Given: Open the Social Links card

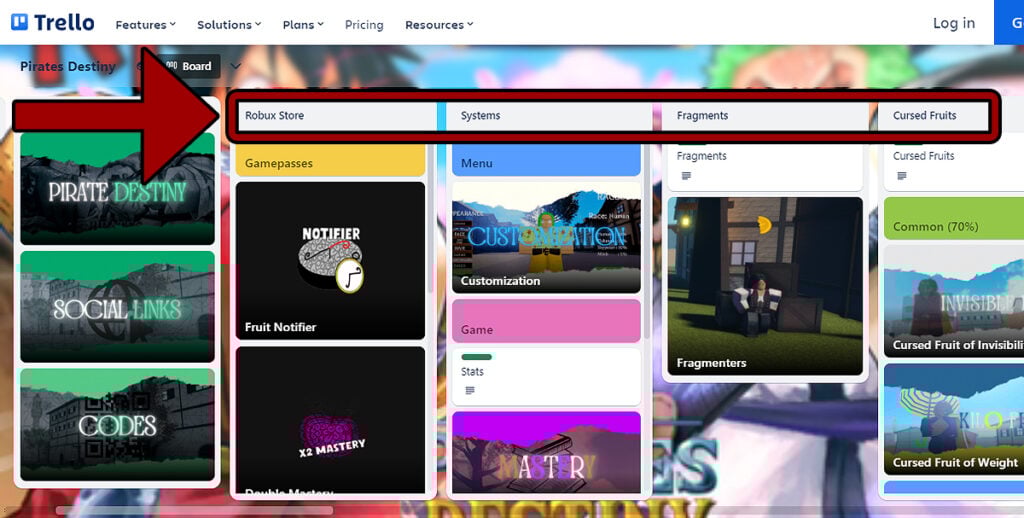Looking at the screenshot, I should tap(118, 306).
